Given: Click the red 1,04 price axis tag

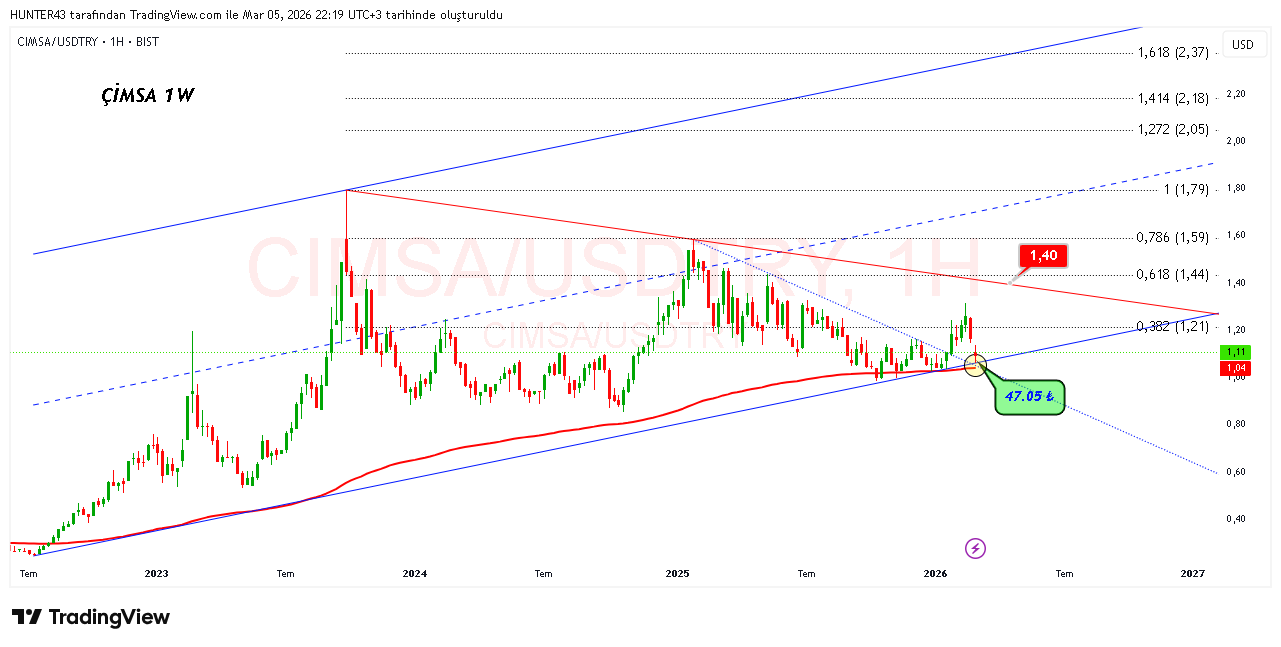Looking at the screenshot, I should click(1236, 368).
